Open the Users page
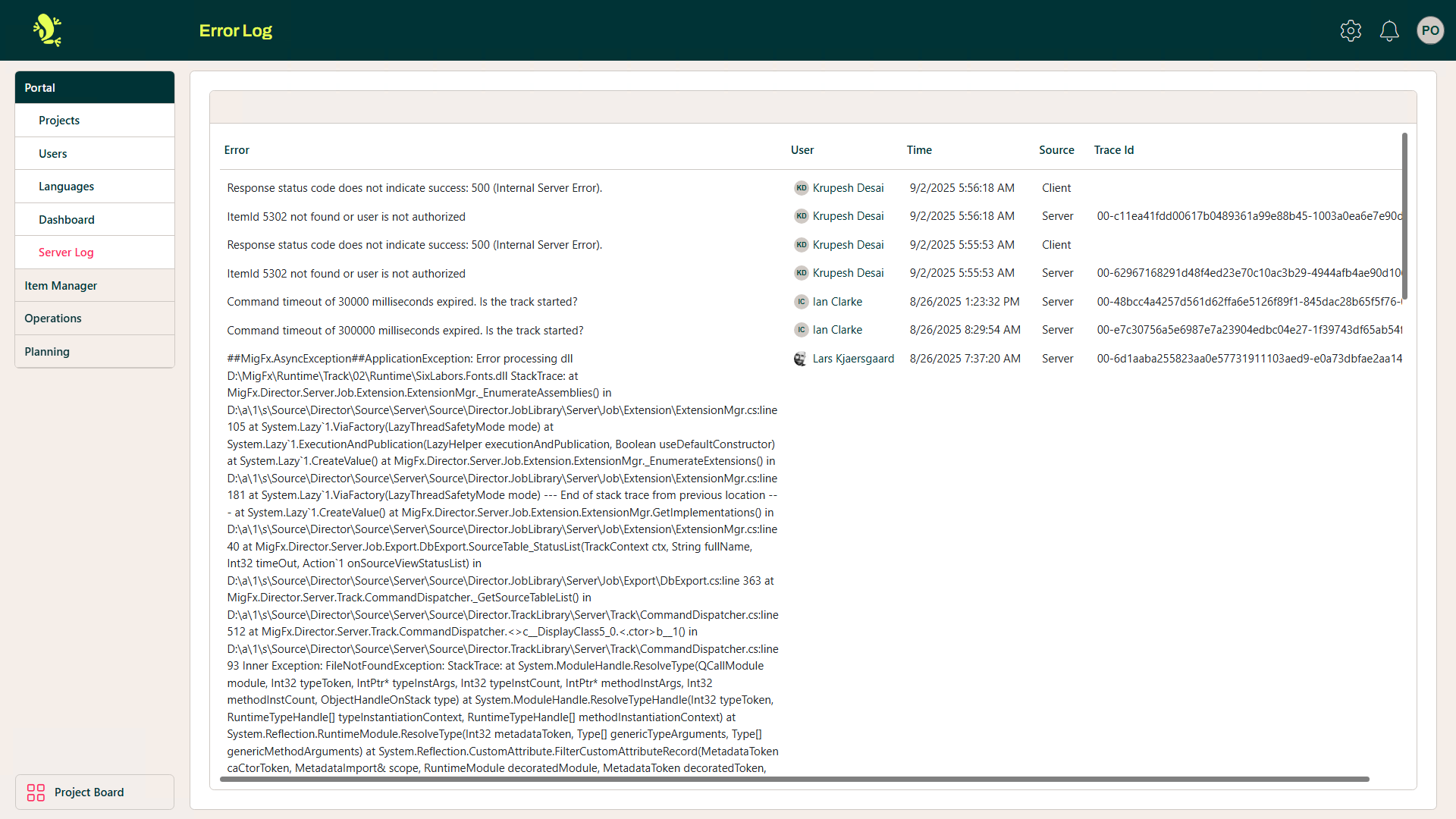The width and height of the screenshot is (1456, 819). coord(53,154)
